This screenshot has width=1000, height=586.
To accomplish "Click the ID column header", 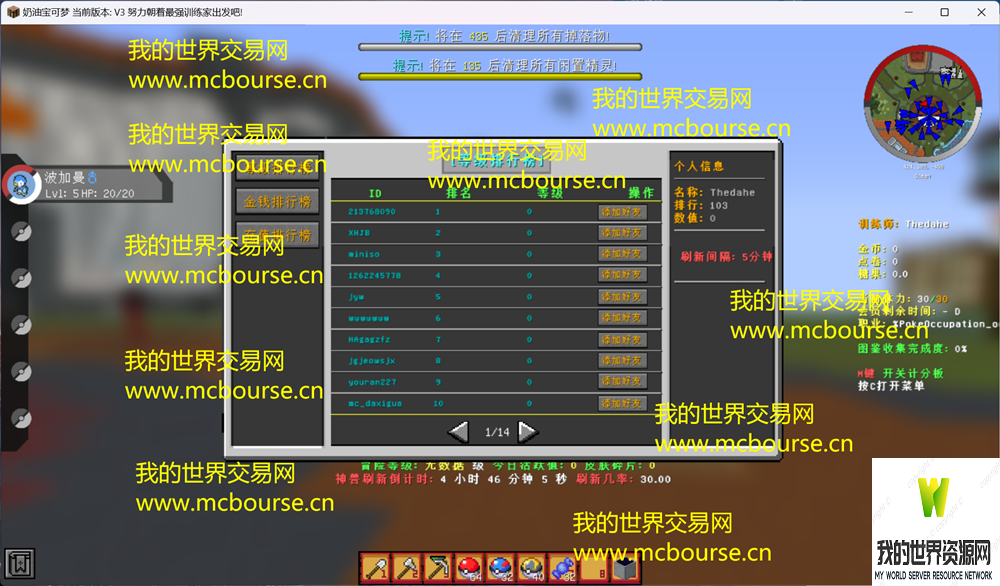I will tap(375, 193).
